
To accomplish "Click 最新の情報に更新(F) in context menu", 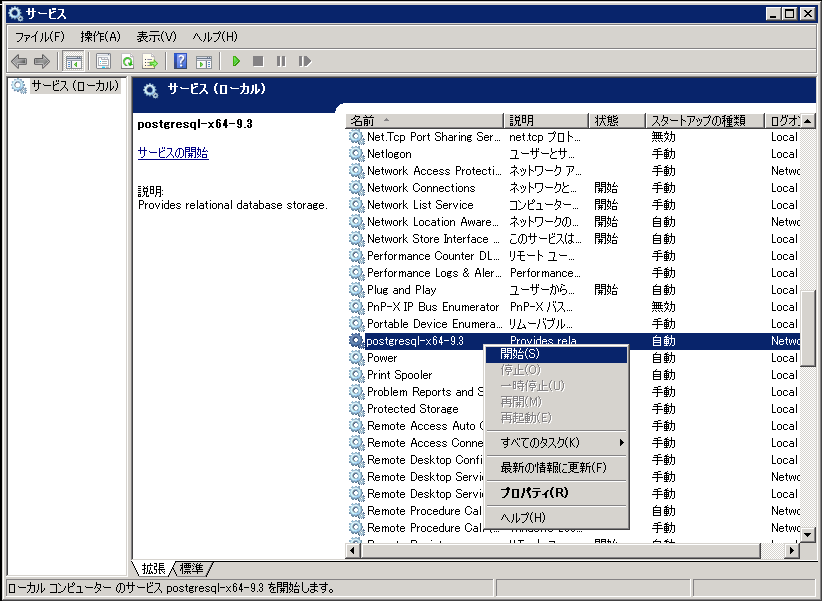I will 553,467.
